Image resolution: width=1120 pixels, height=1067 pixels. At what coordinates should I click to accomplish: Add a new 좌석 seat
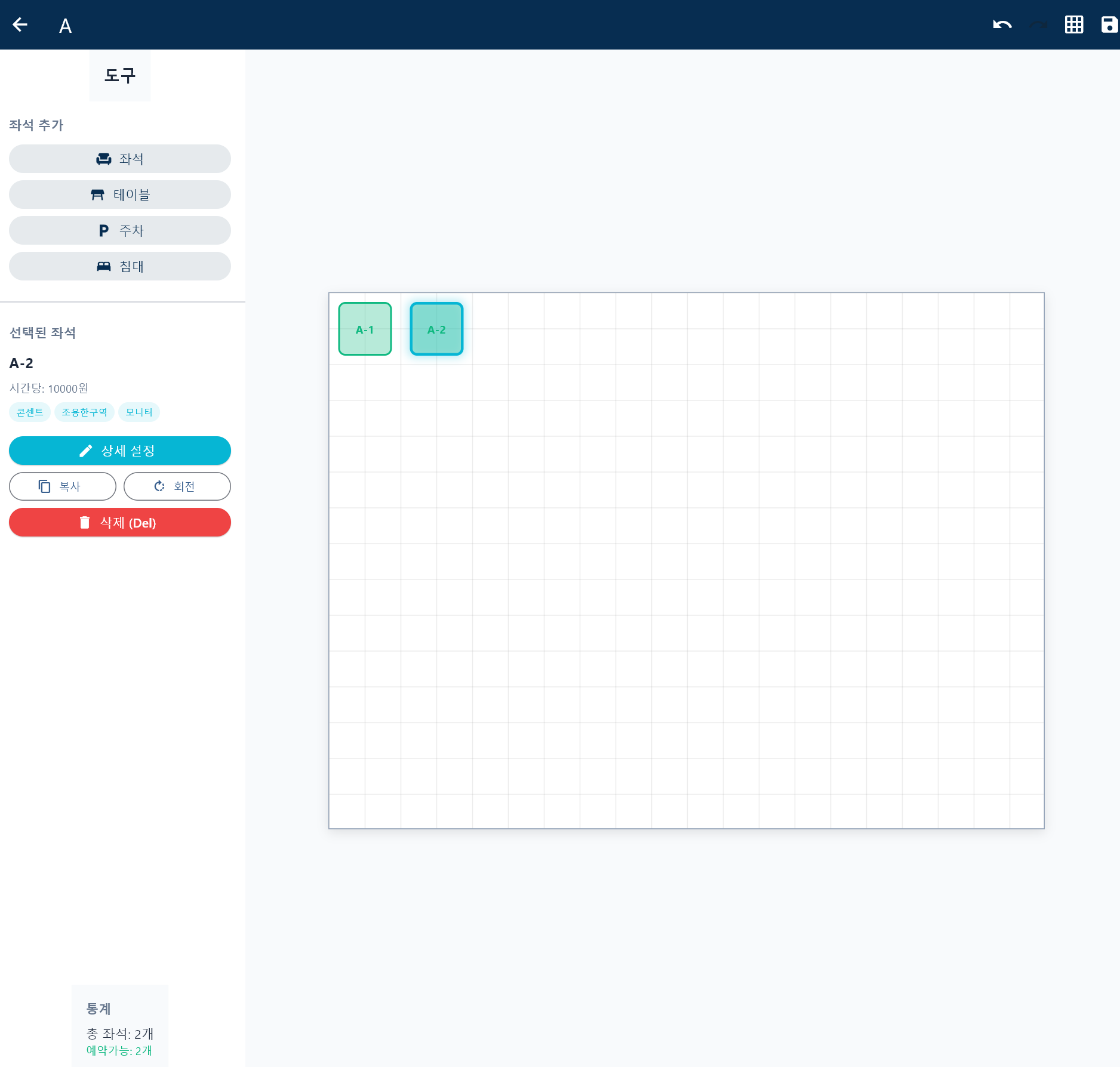tap(120, 159)
